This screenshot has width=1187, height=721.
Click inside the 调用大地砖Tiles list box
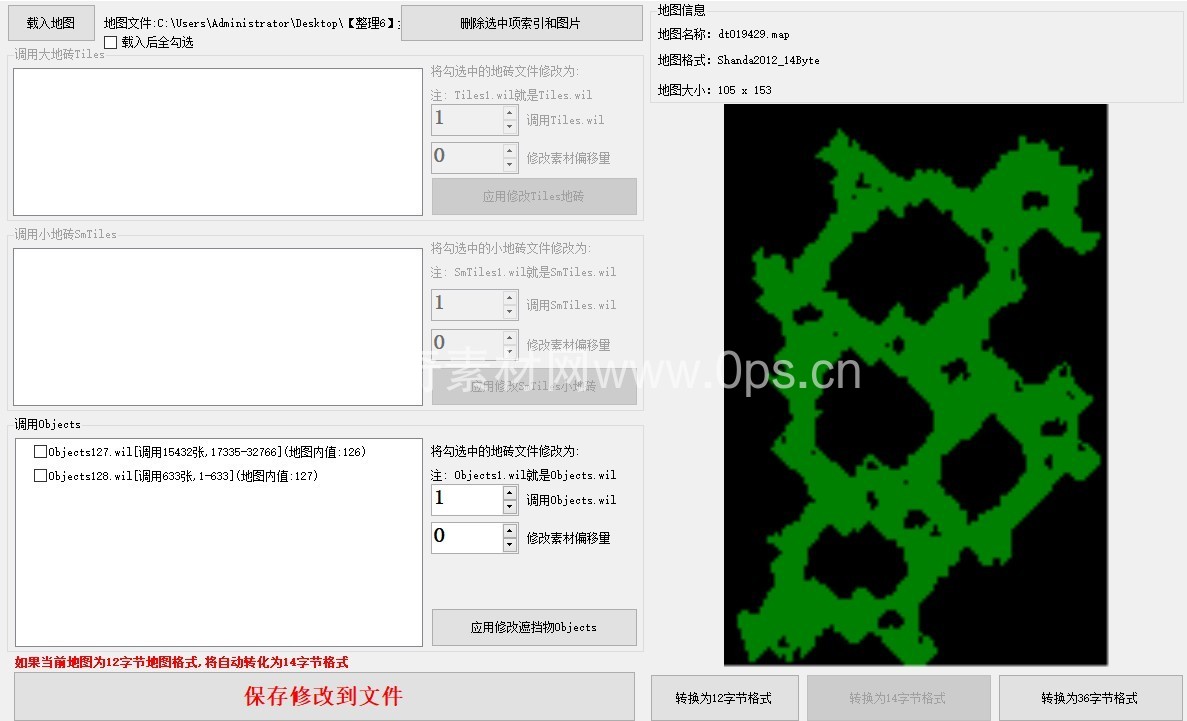pos(218,142)
